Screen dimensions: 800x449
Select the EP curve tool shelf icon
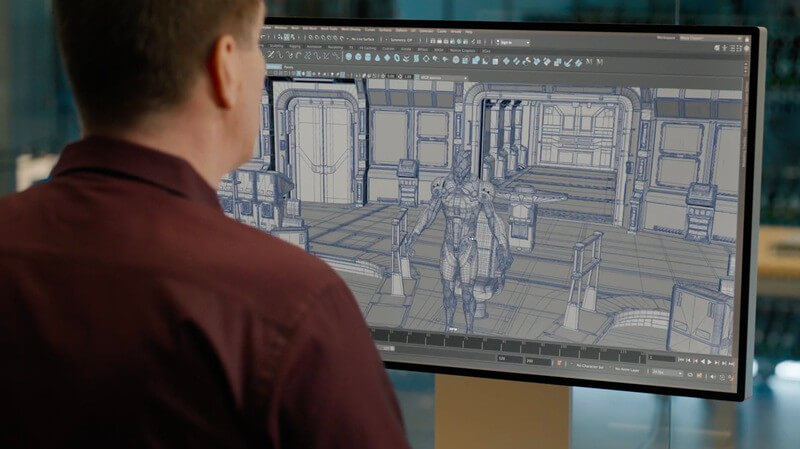click(x=281, y=55)
